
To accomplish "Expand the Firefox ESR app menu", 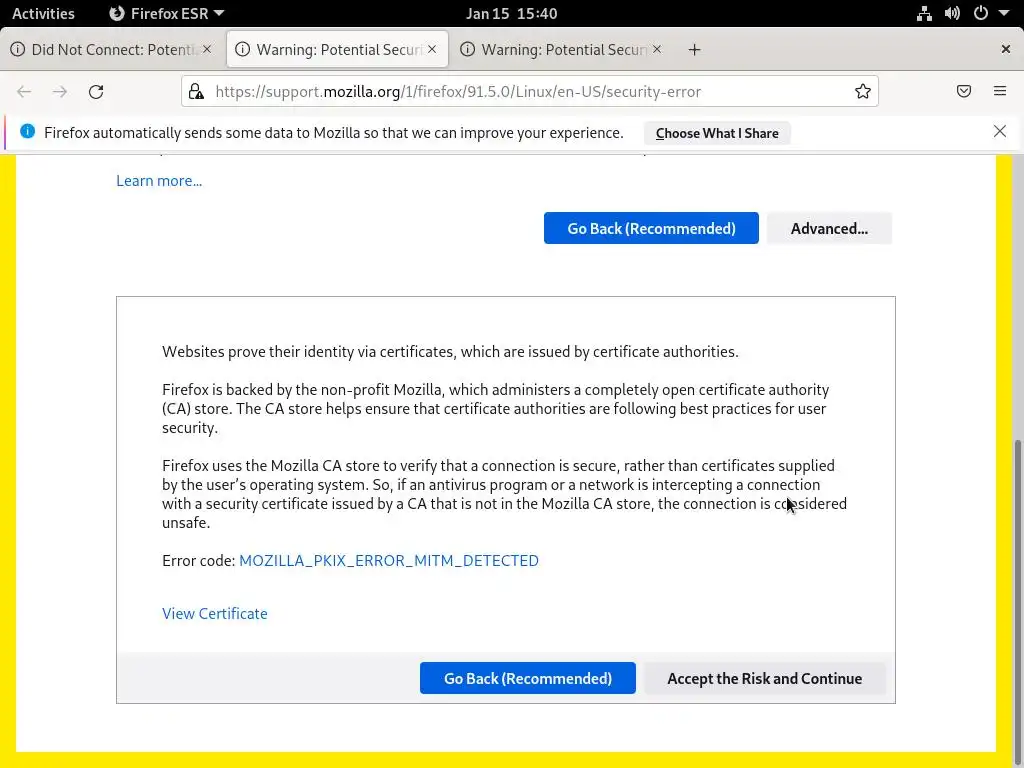I will [x=166, y=13].
